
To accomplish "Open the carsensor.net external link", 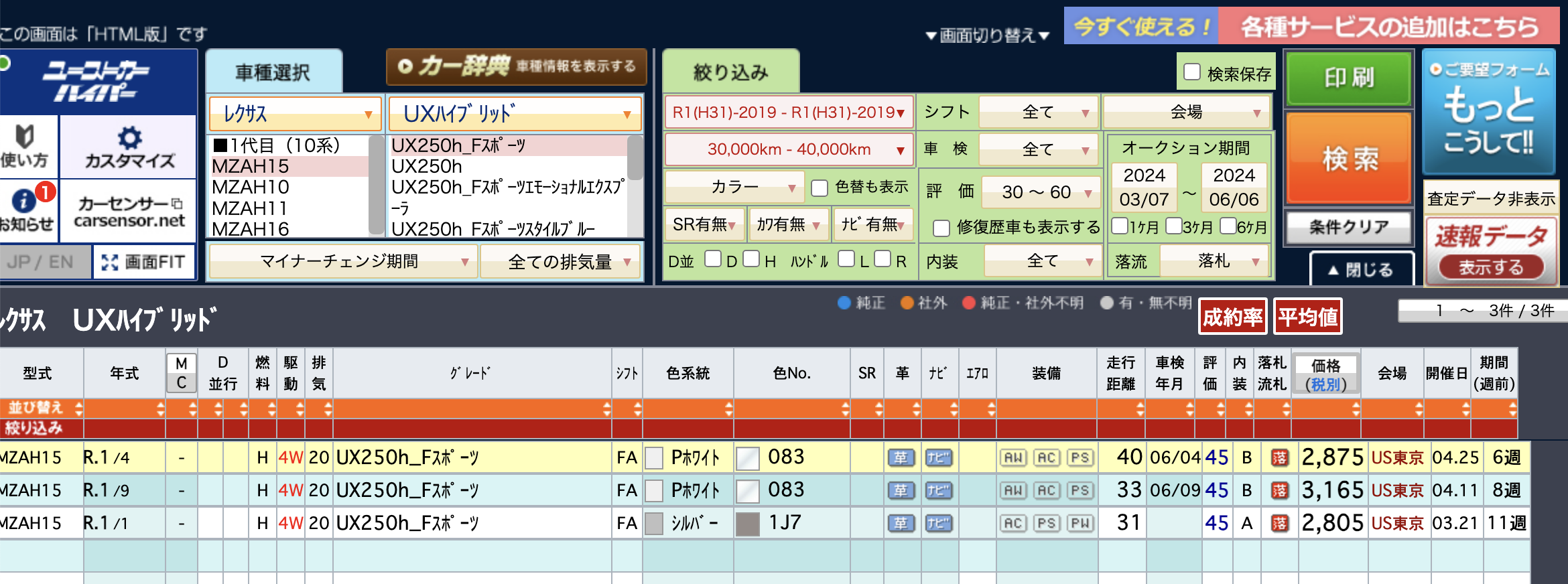I will (129, 211).
